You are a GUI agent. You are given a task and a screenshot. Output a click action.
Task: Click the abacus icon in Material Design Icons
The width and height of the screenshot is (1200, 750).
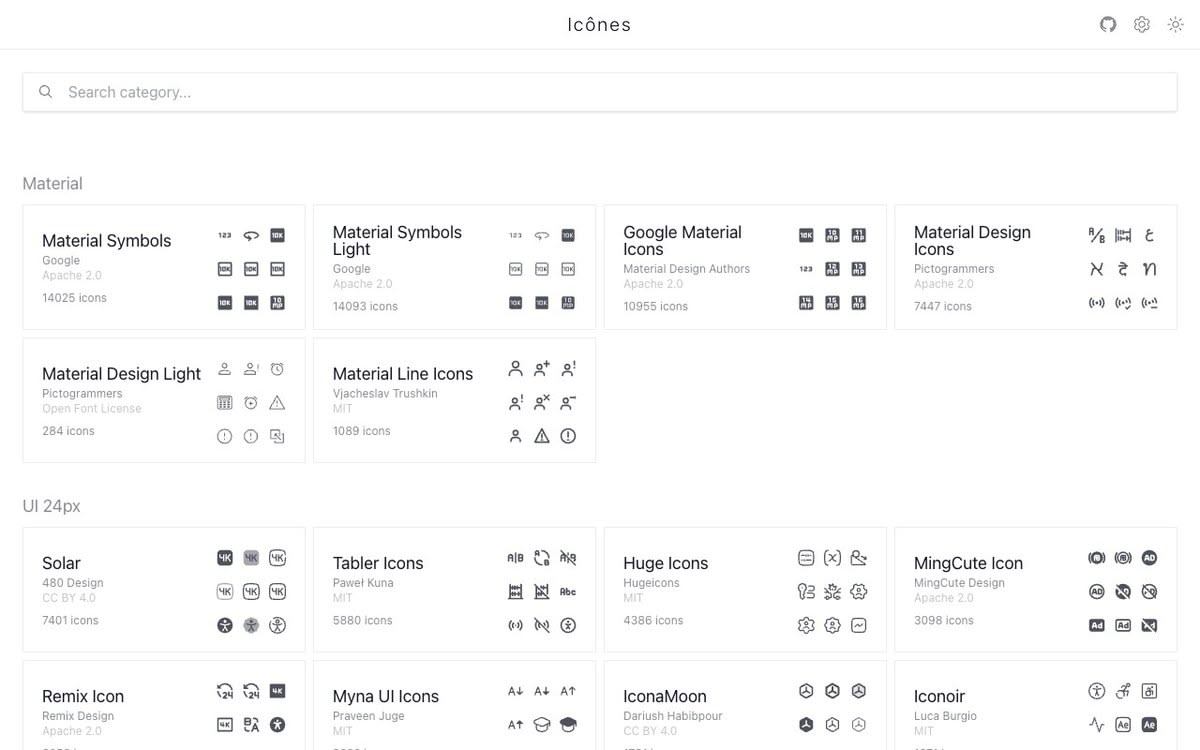pyautogui.click(x=1123, y=236)
